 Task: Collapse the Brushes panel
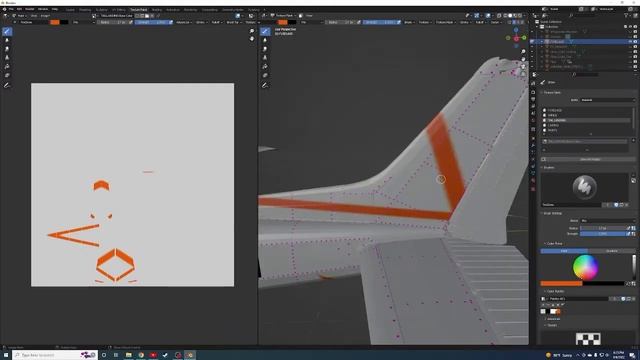(548, 168)
